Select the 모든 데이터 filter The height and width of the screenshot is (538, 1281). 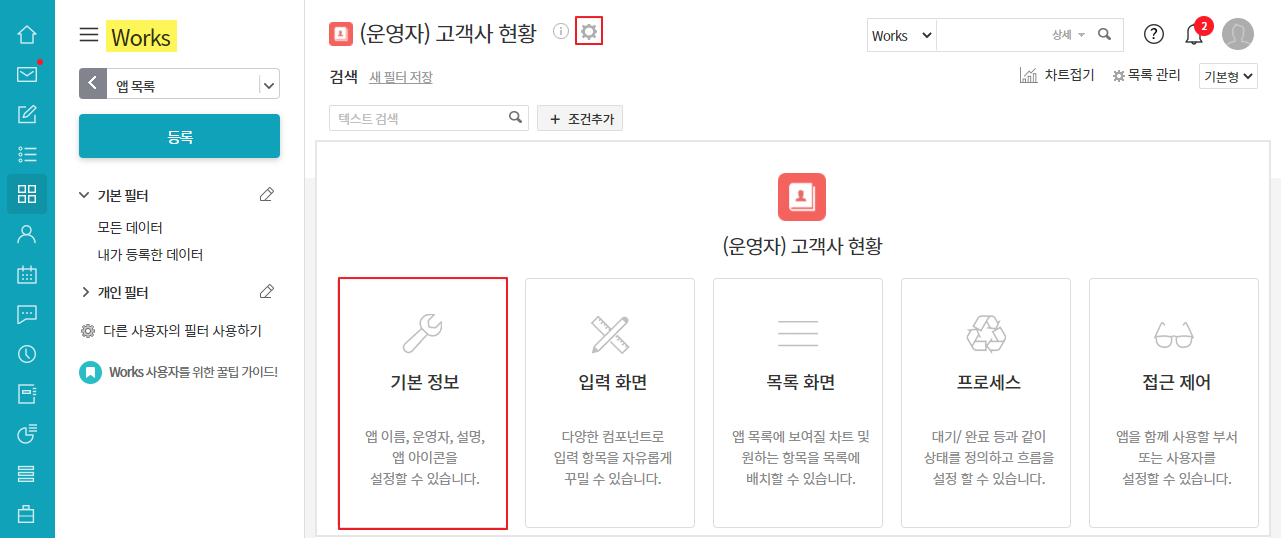point(130,227)
